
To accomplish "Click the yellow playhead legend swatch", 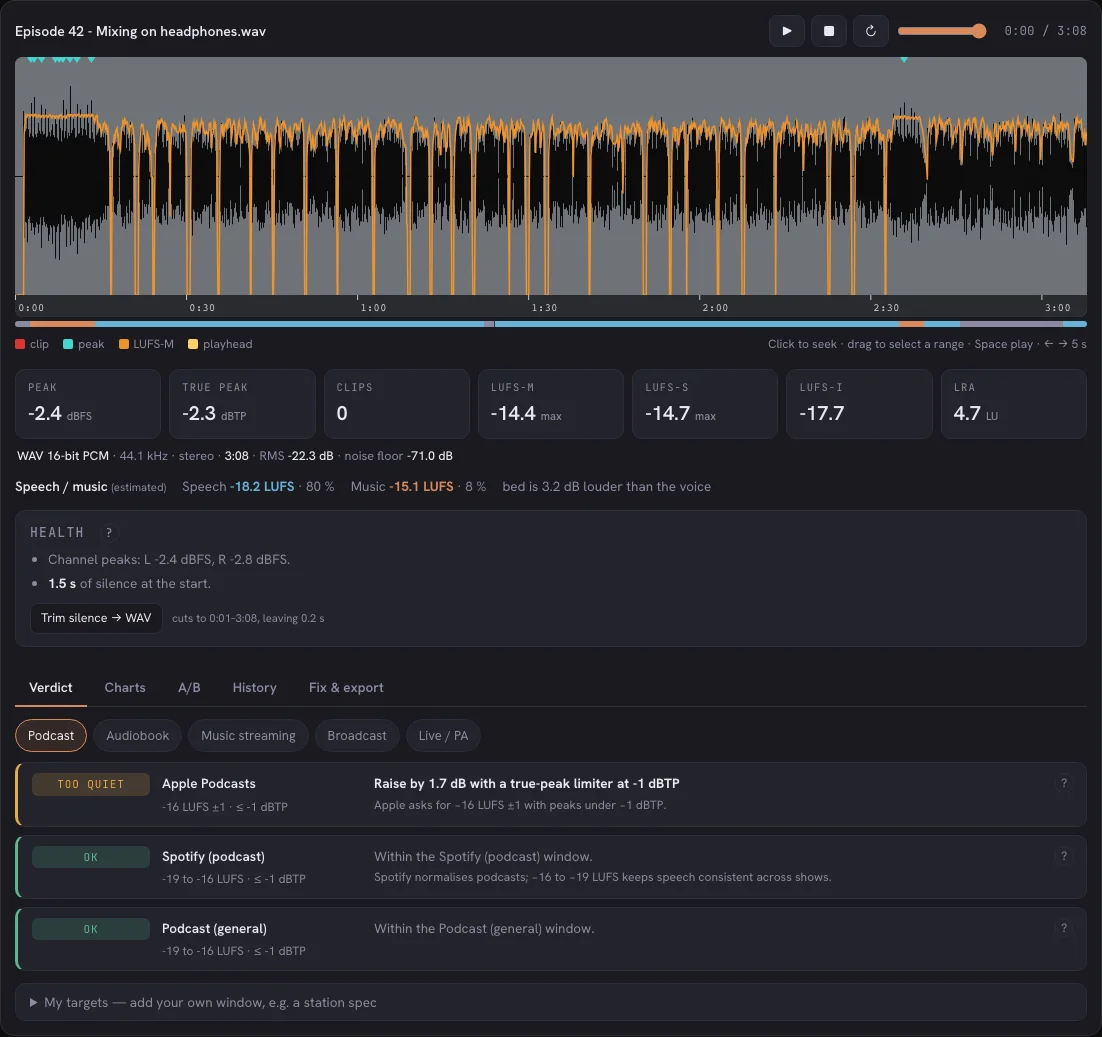I will pyautogui.click(x=193, y=344).
